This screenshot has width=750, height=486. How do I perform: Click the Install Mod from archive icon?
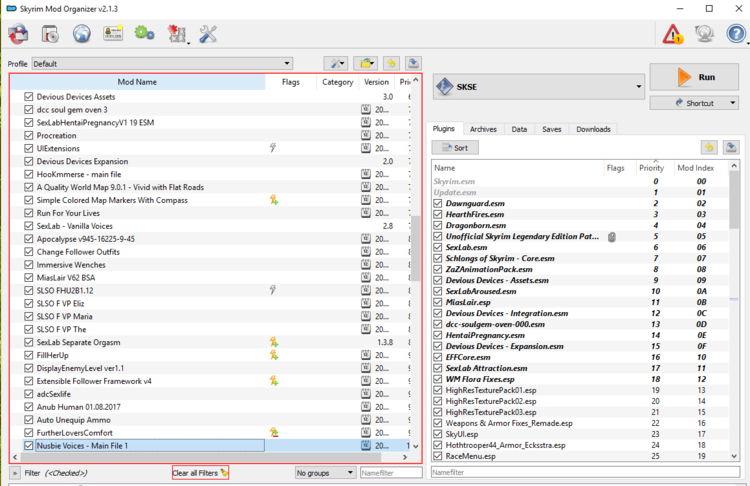coord(18,34)
